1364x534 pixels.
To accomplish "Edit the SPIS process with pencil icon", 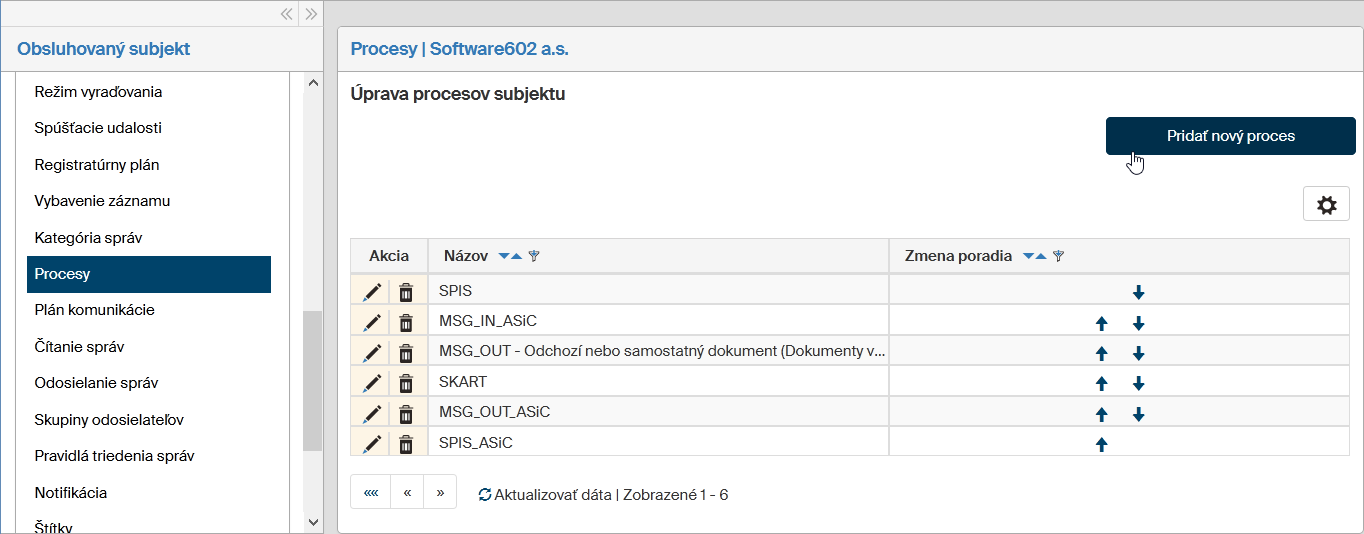I will [372, 292].
